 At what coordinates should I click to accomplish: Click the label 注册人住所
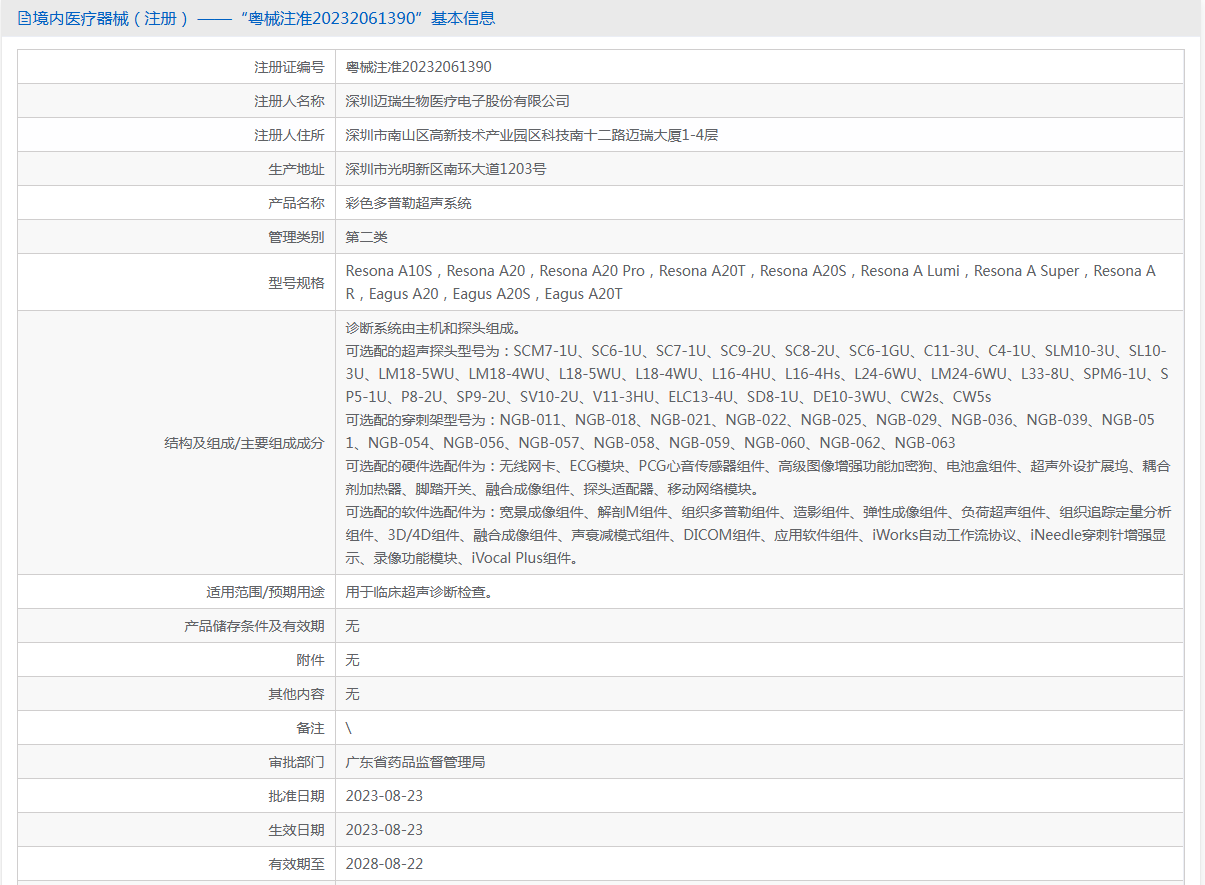[290, 135]
